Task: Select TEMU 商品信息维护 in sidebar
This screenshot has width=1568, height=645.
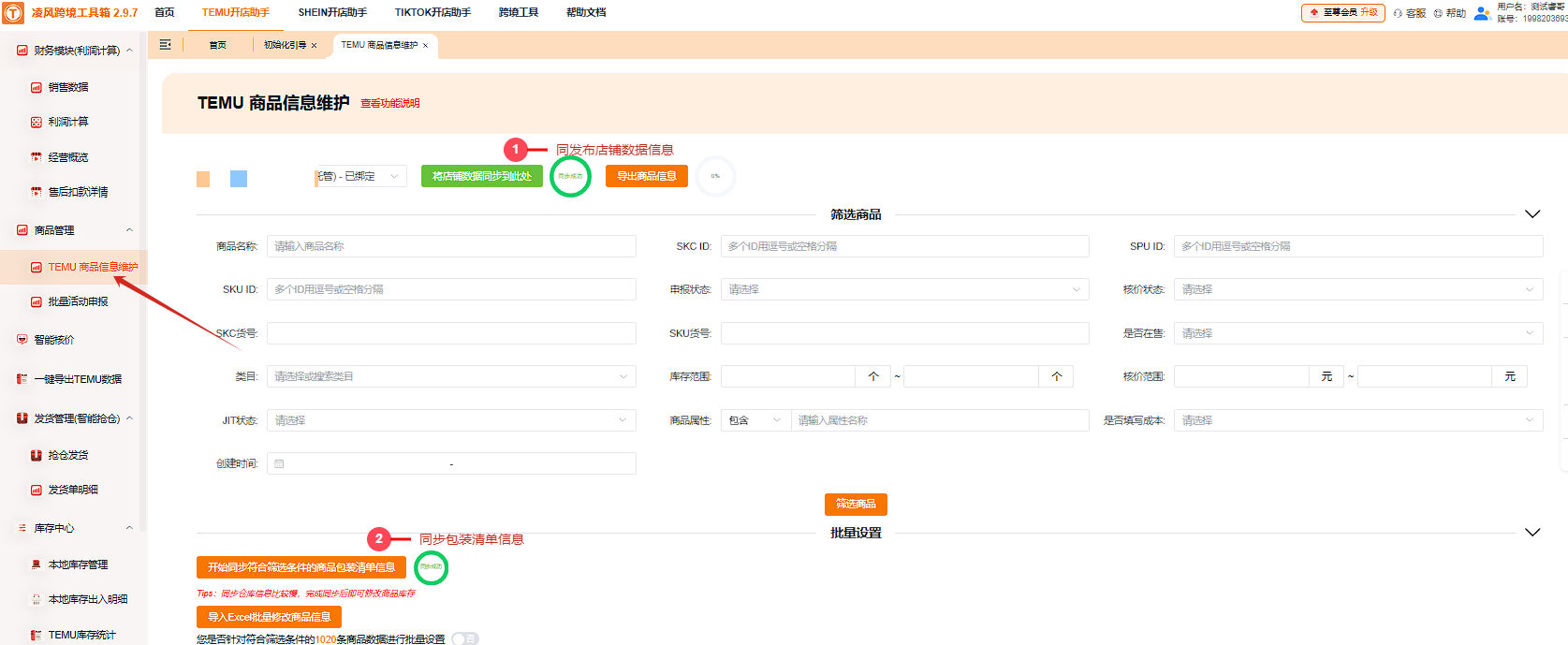Action: click(x=74, y=267)
